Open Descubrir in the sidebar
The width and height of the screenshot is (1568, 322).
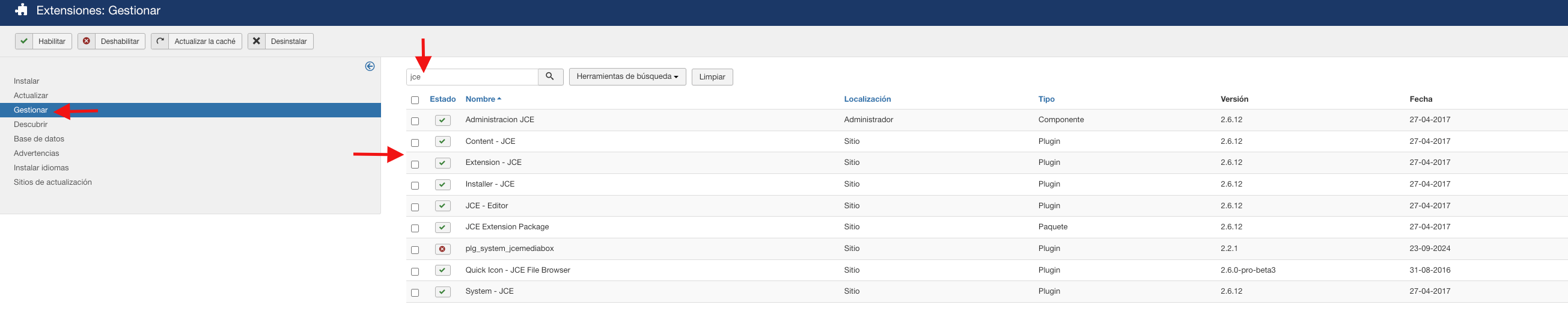(31, 125)
